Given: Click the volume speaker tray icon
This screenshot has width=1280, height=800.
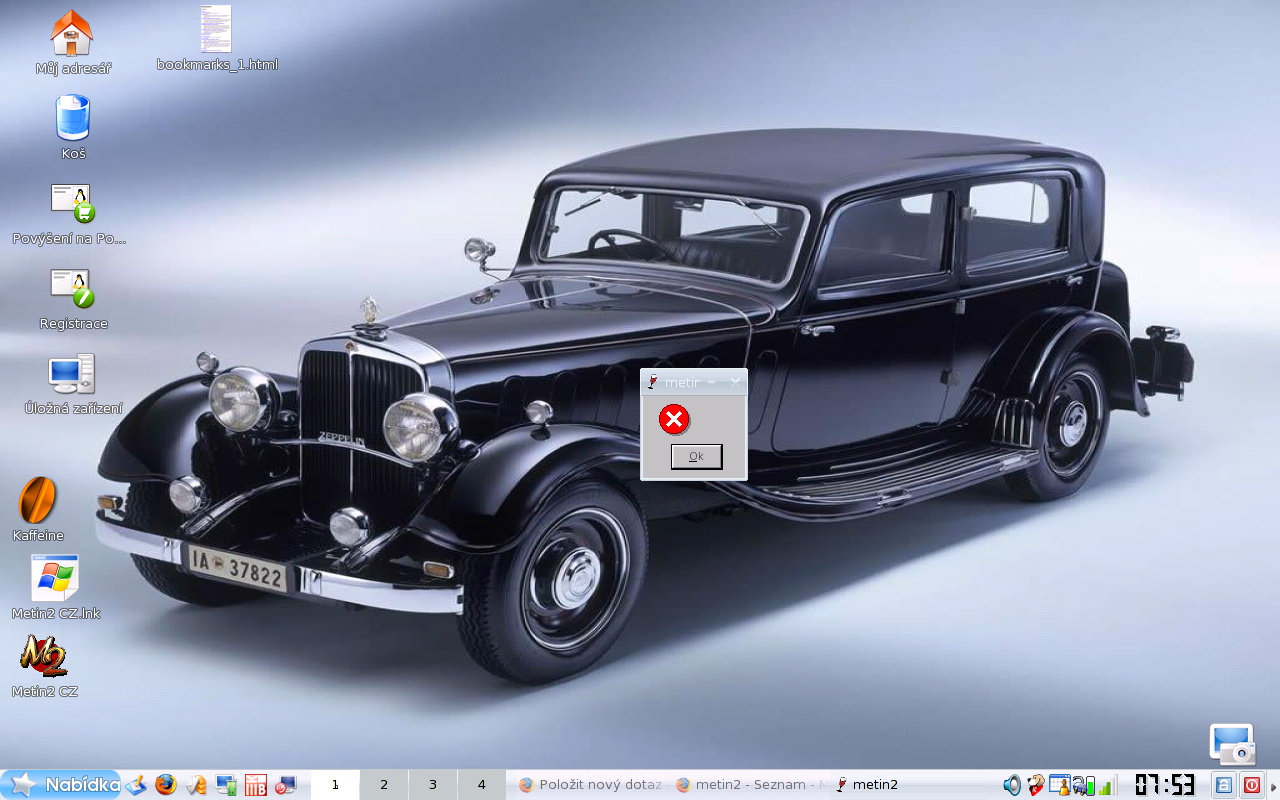Looking at the screenshot, I should point(1012,785).
